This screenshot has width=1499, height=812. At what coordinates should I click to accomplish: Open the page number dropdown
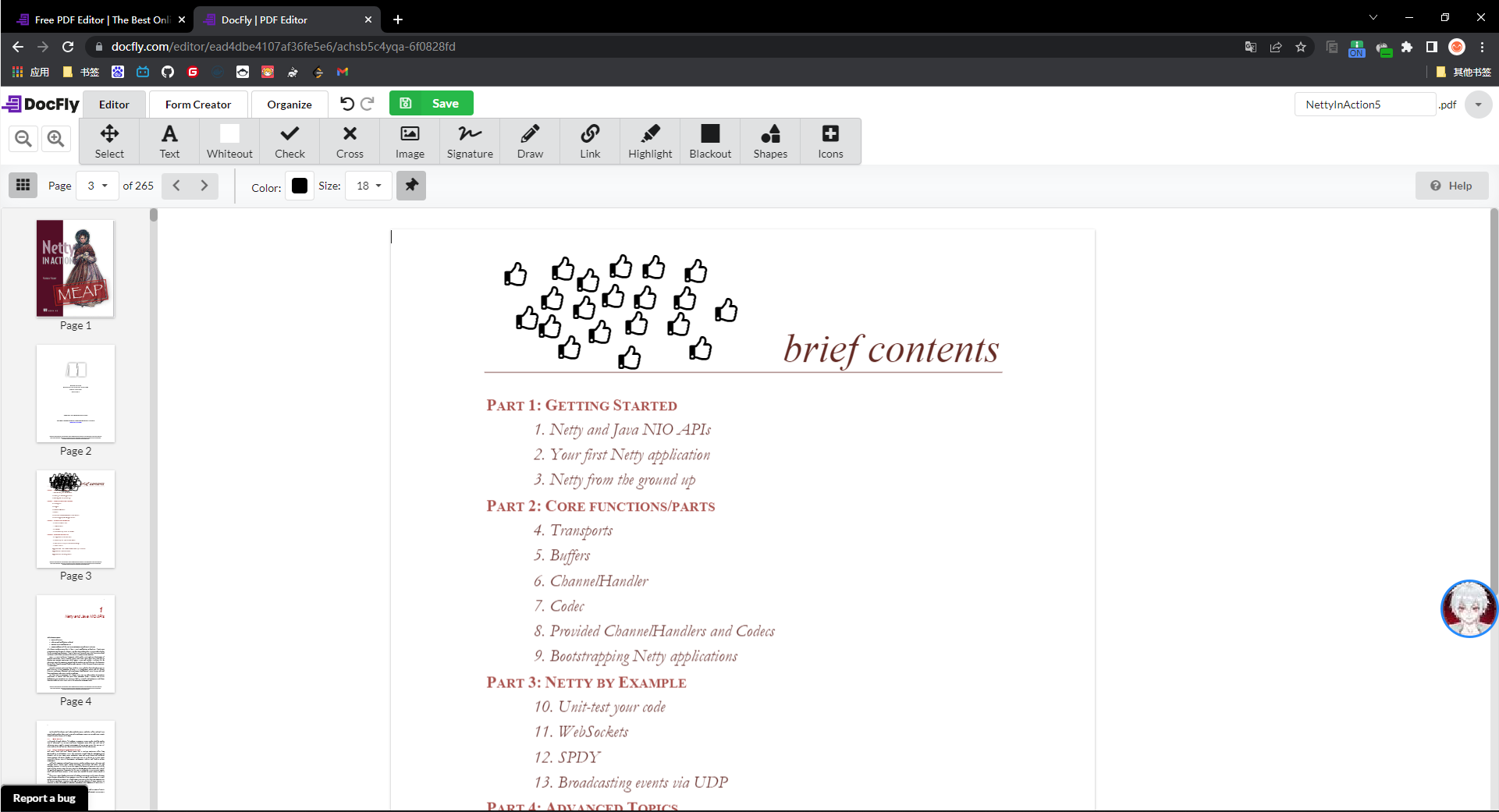(x=98, y=186)
